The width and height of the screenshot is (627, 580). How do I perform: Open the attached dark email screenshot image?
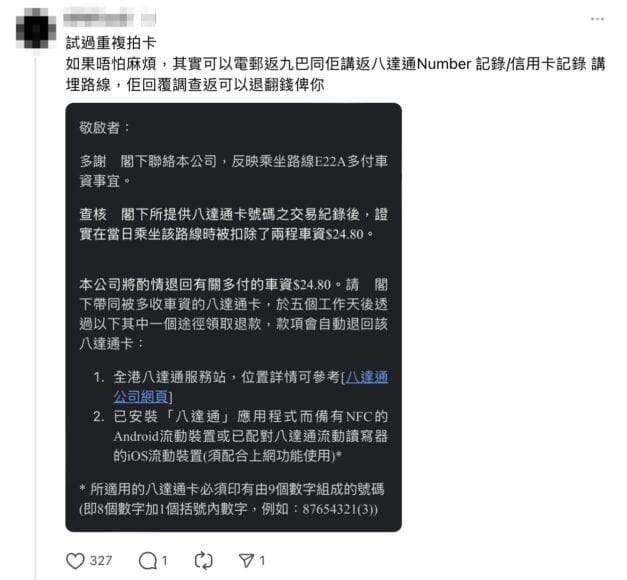(234, 317)
